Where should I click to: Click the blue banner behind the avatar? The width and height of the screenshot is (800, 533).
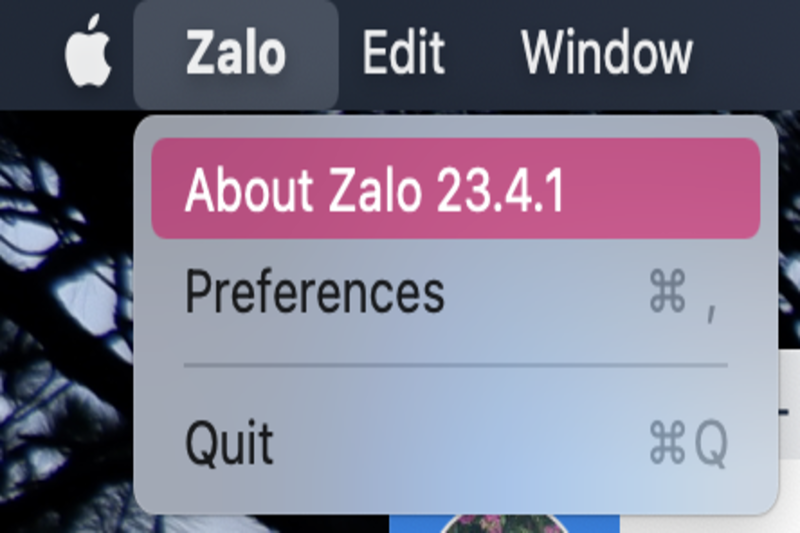[410, 524]
